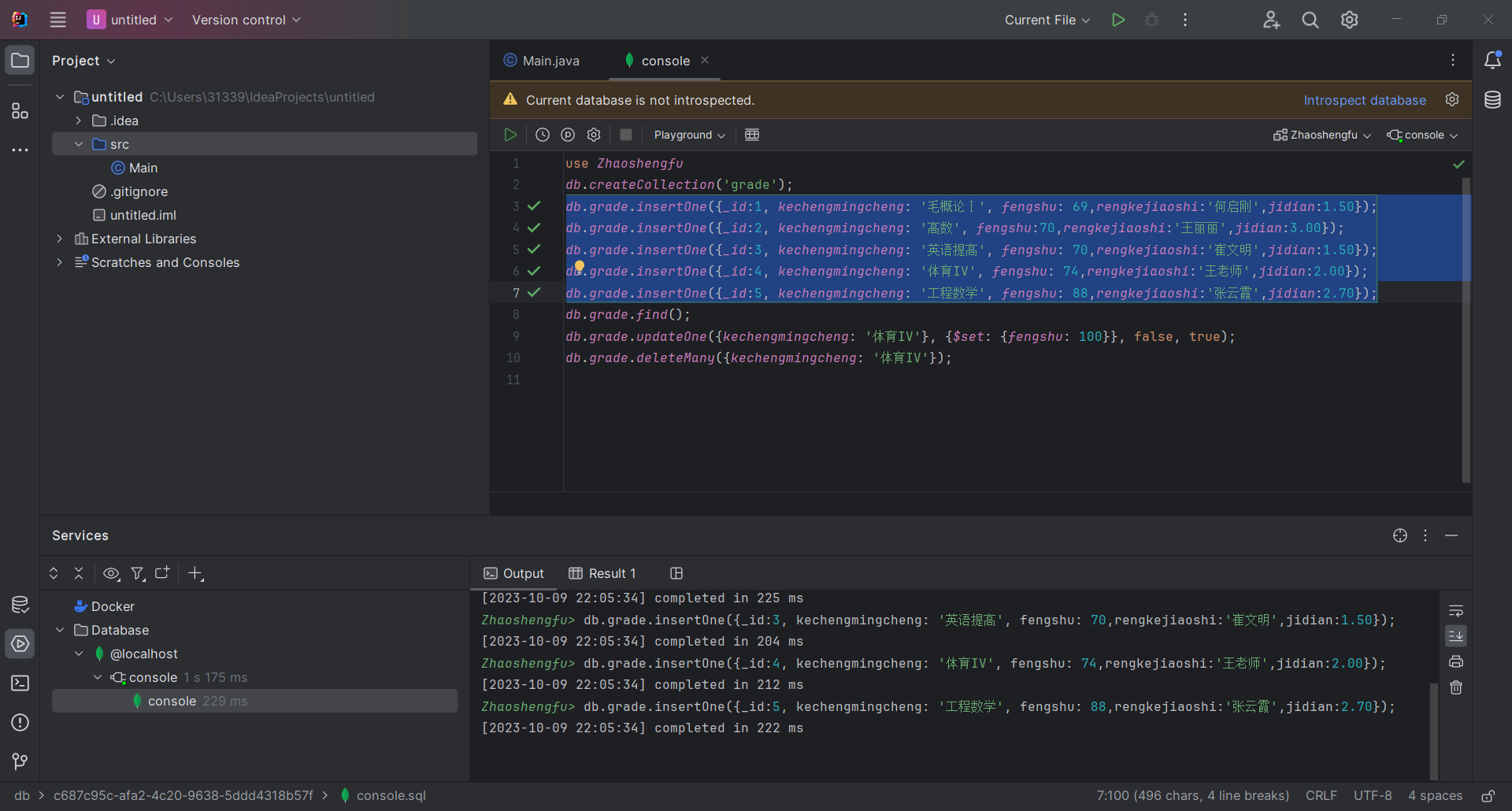Switch to the Result 1 tab
This screenshot has width=1512, height=811.
coord(602,573)
